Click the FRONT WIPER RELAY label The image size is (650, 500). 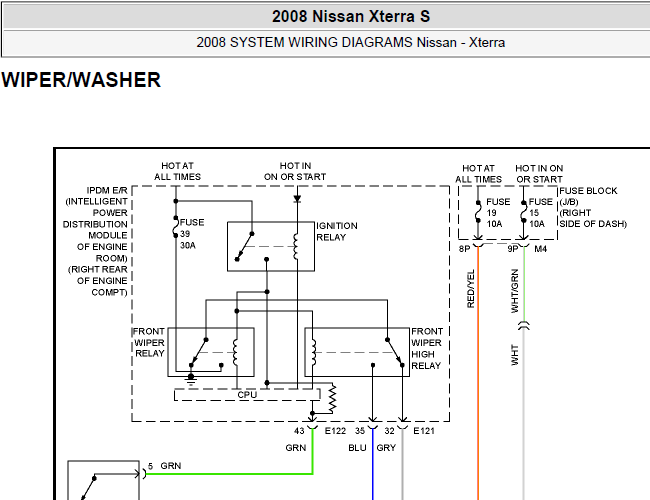(x=149, y=342)
